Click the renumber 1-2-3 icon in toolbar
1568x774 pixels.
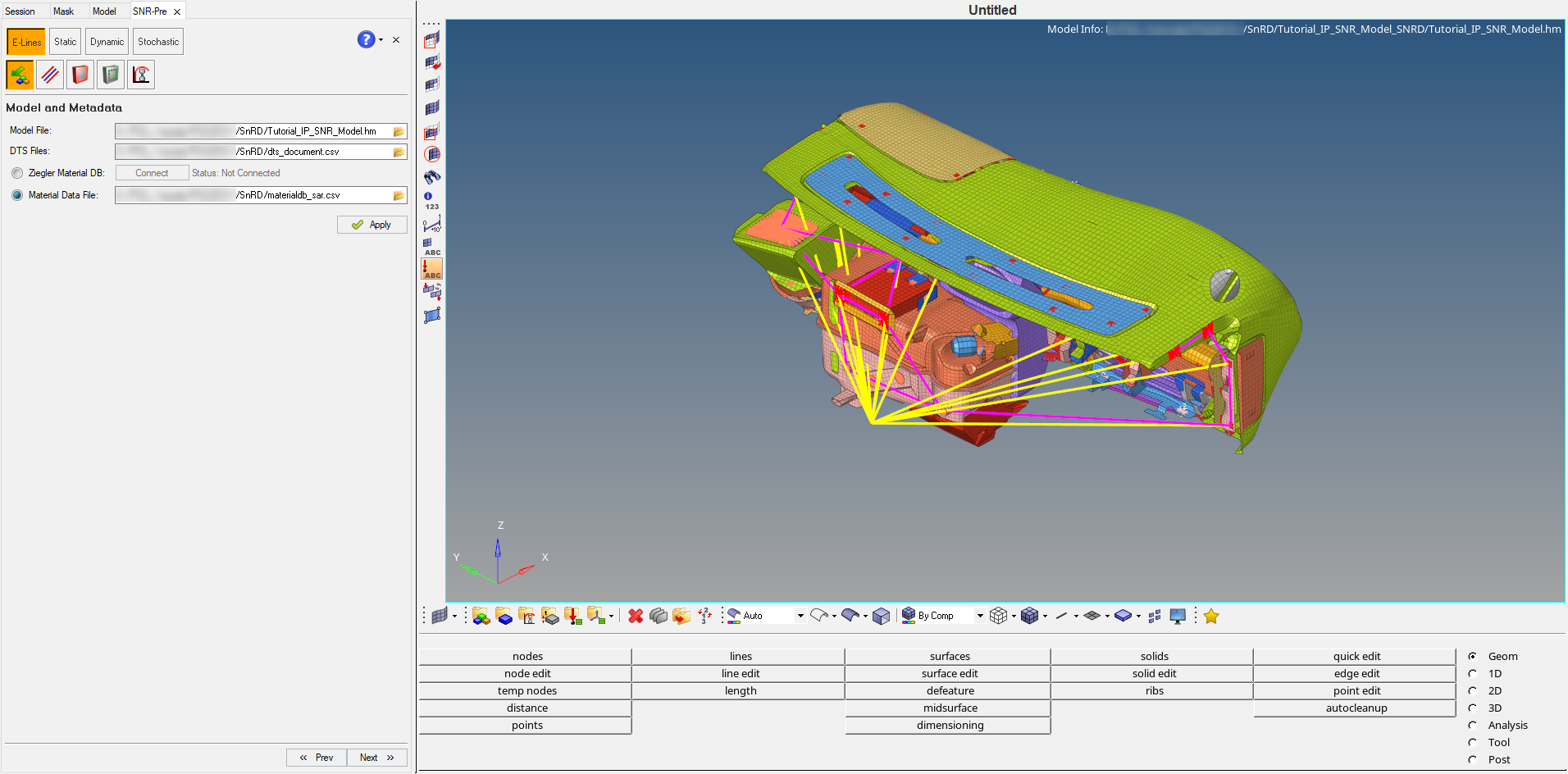(704, 616)
